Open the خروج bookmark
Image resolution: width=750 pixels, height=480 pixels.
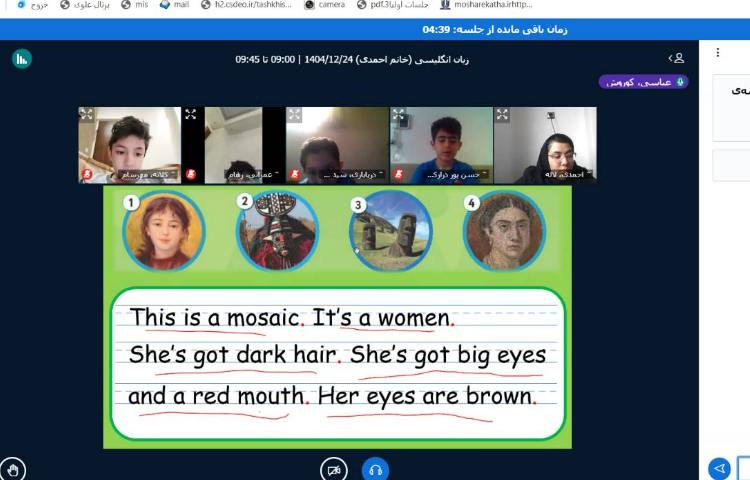[33, 5]
